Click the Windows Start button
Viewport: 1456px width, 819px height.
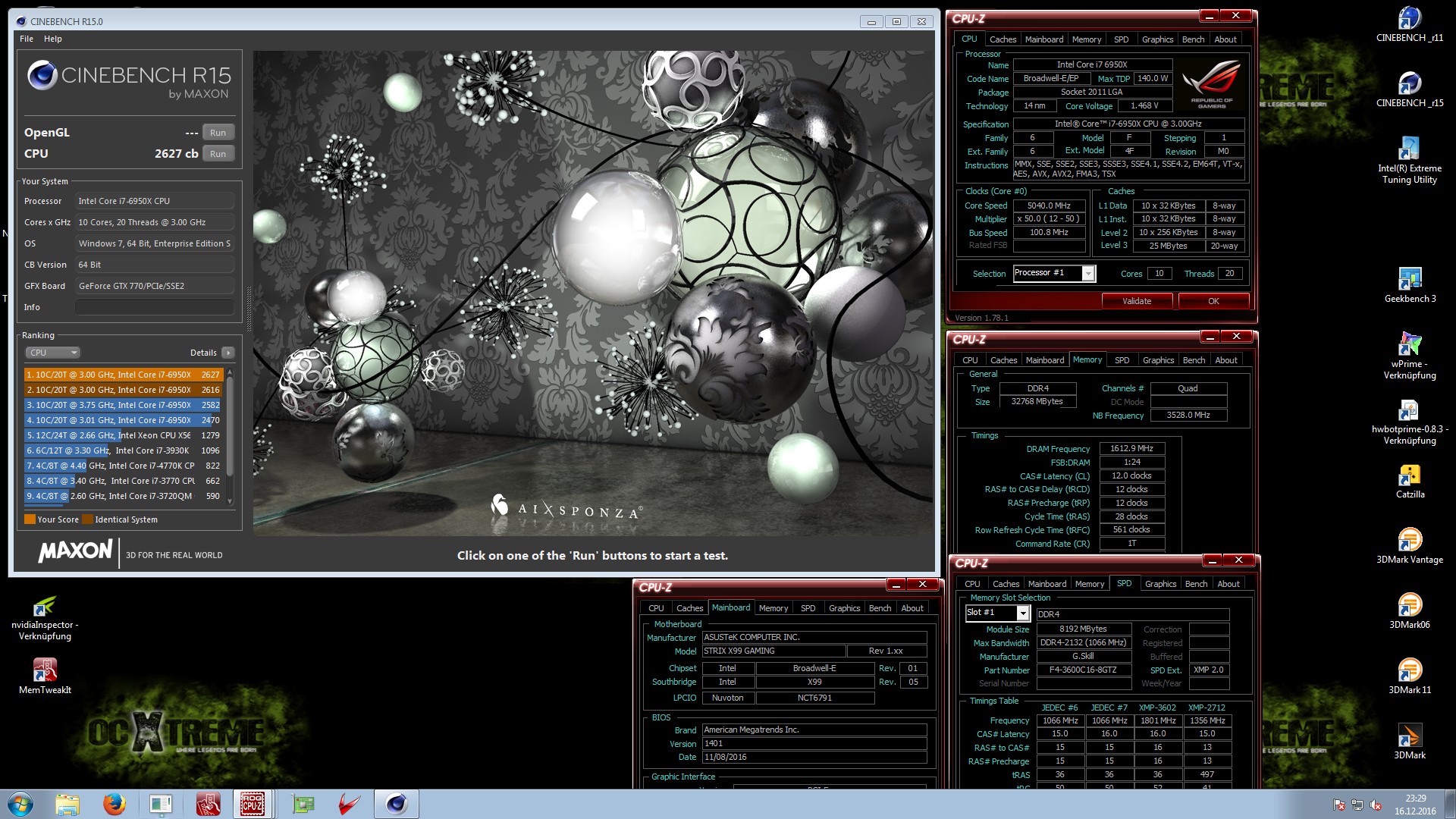pyautogui.click(x=20, y=804)
